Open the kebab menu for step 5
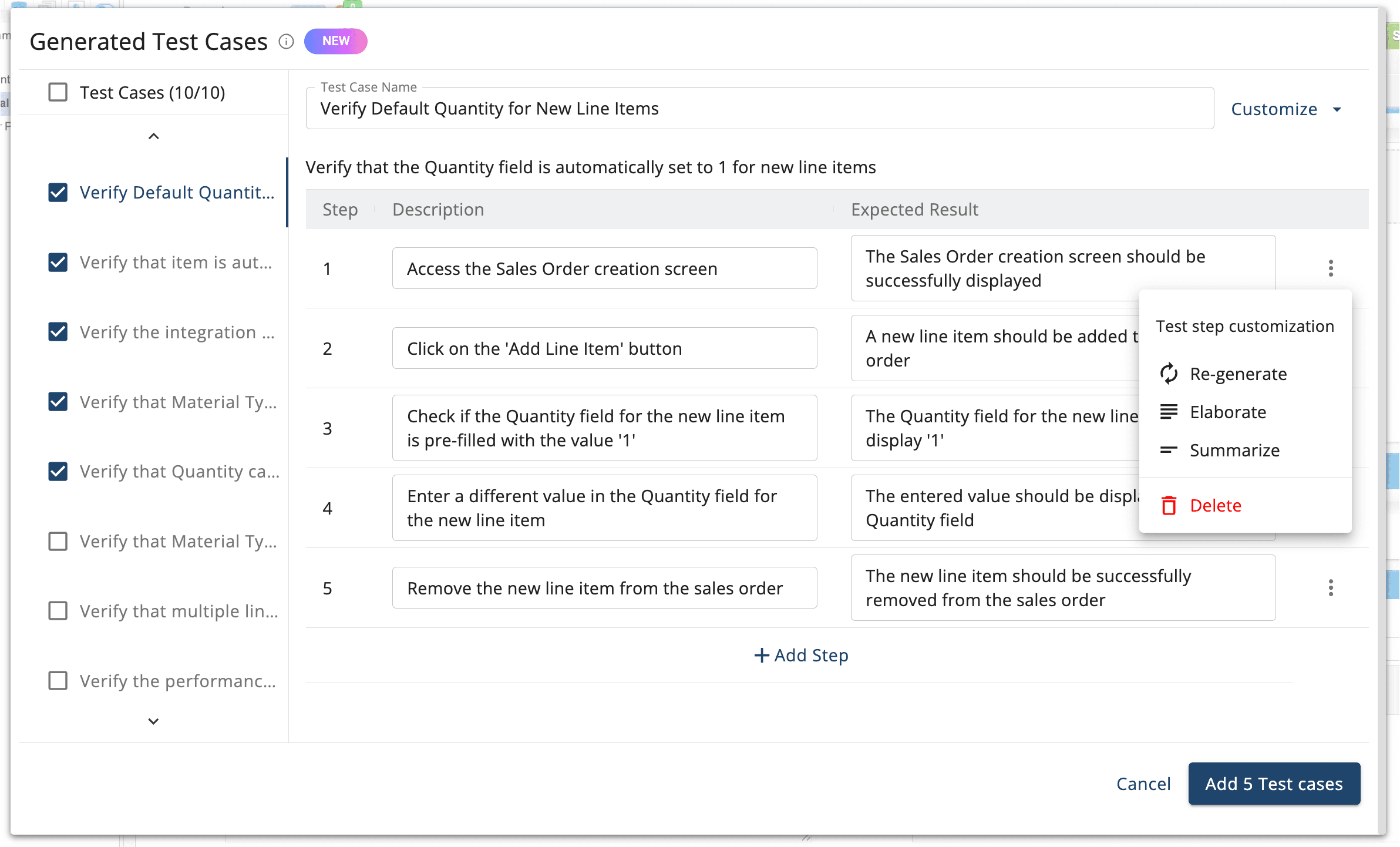The width and height of the screenshot is (1400, 847). coord(1330,587)
